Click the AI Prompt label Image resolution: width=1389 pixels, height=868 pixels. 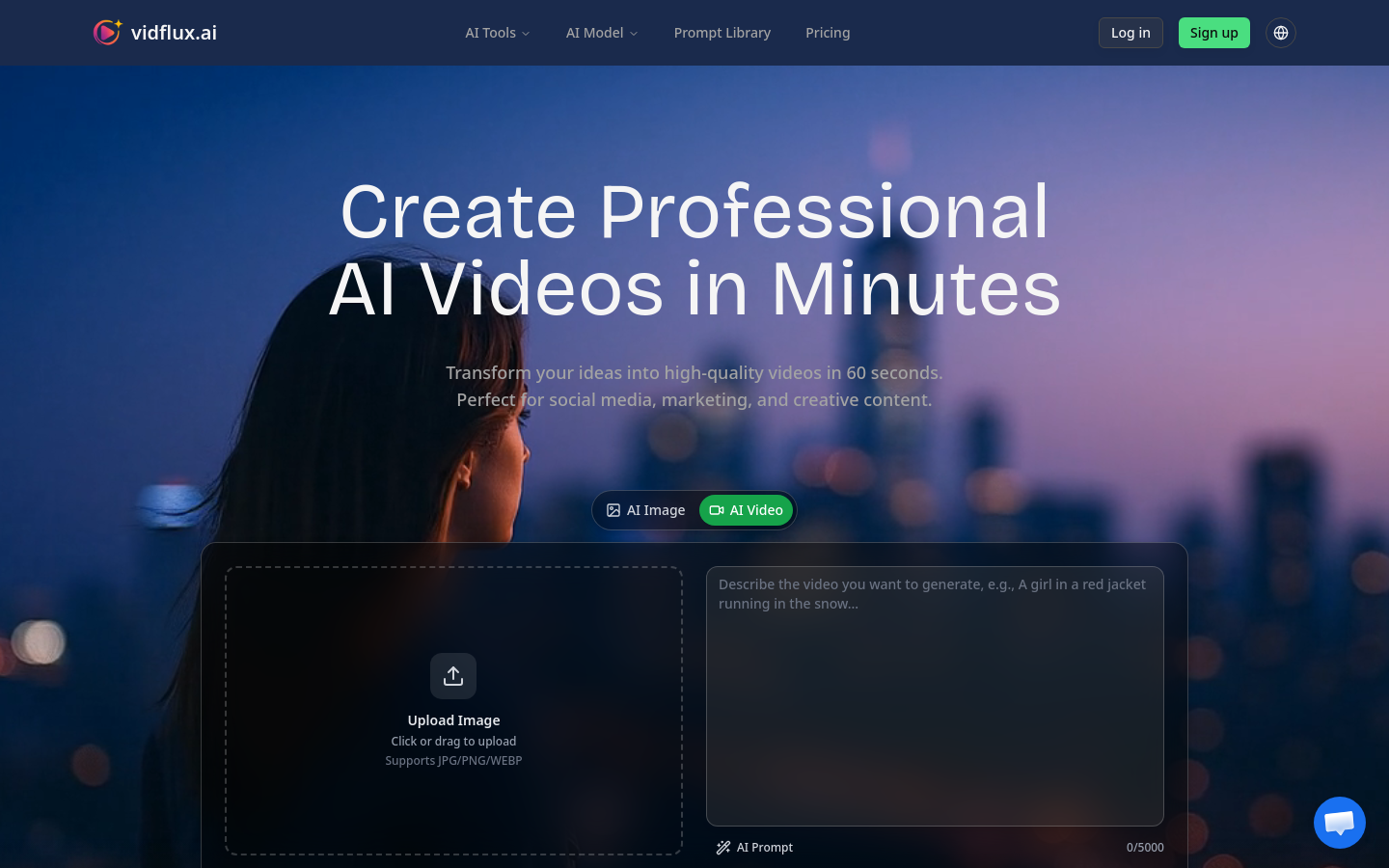coord(765,848)
